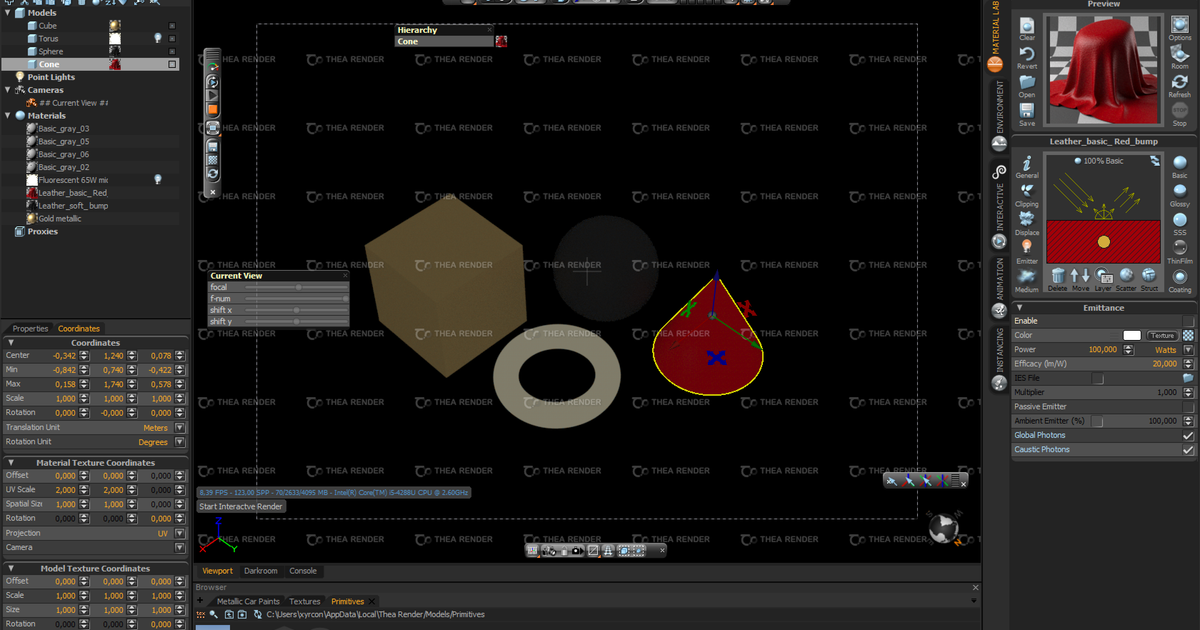Select the Leather_basic_ Red material
The width and height of the screenshot is (1200, 630).
pyautogui.click(x=72, y=193)
